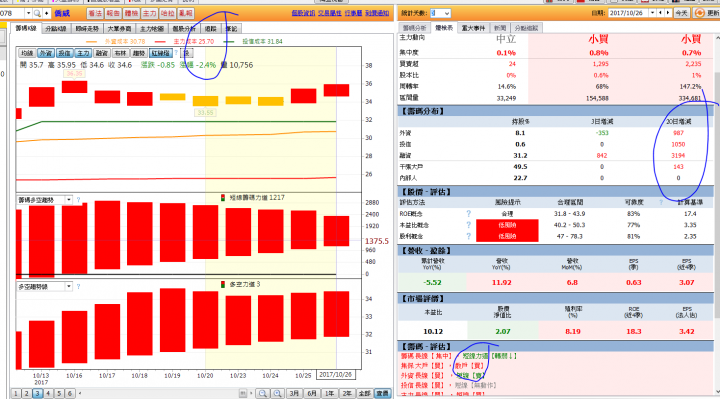Screen dimensions: 720x399
Task: Set chart range to 1年
Action: [329, 393]
